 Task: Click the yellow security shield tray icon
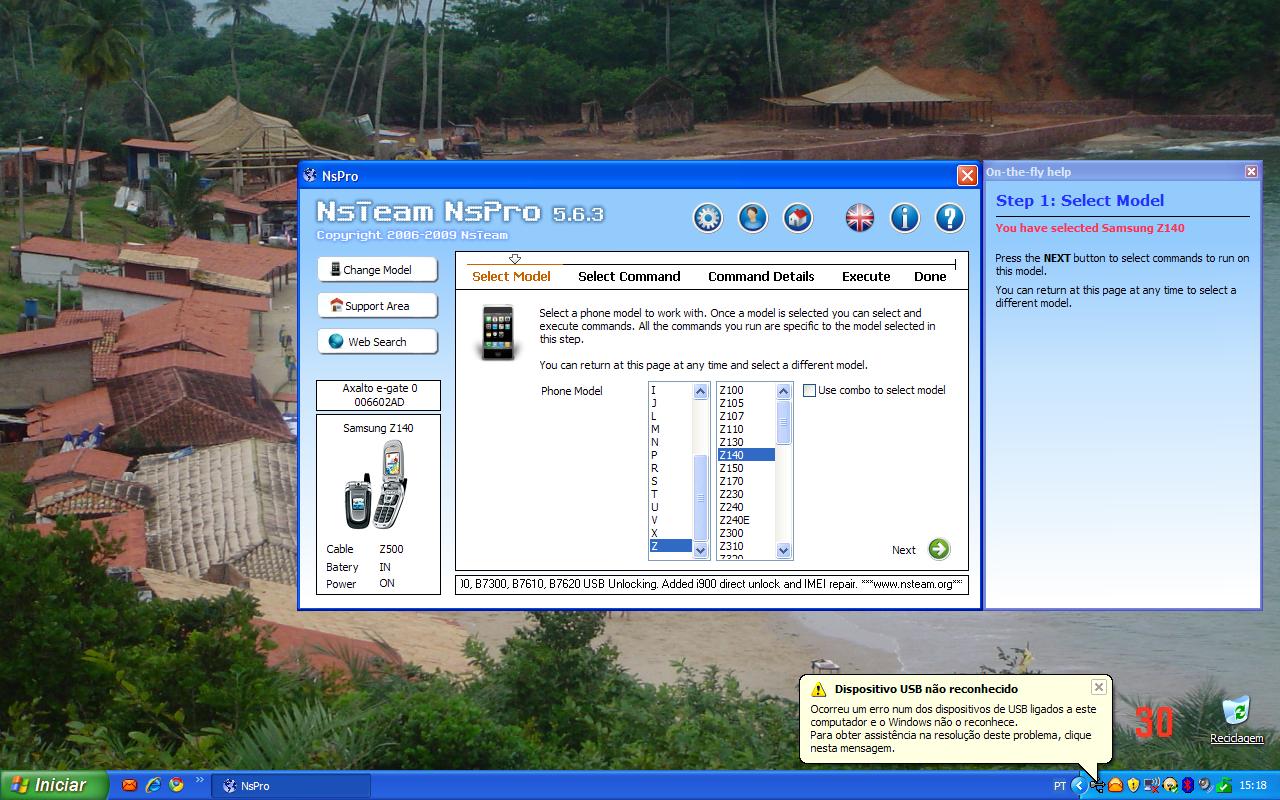point(1133,786)
